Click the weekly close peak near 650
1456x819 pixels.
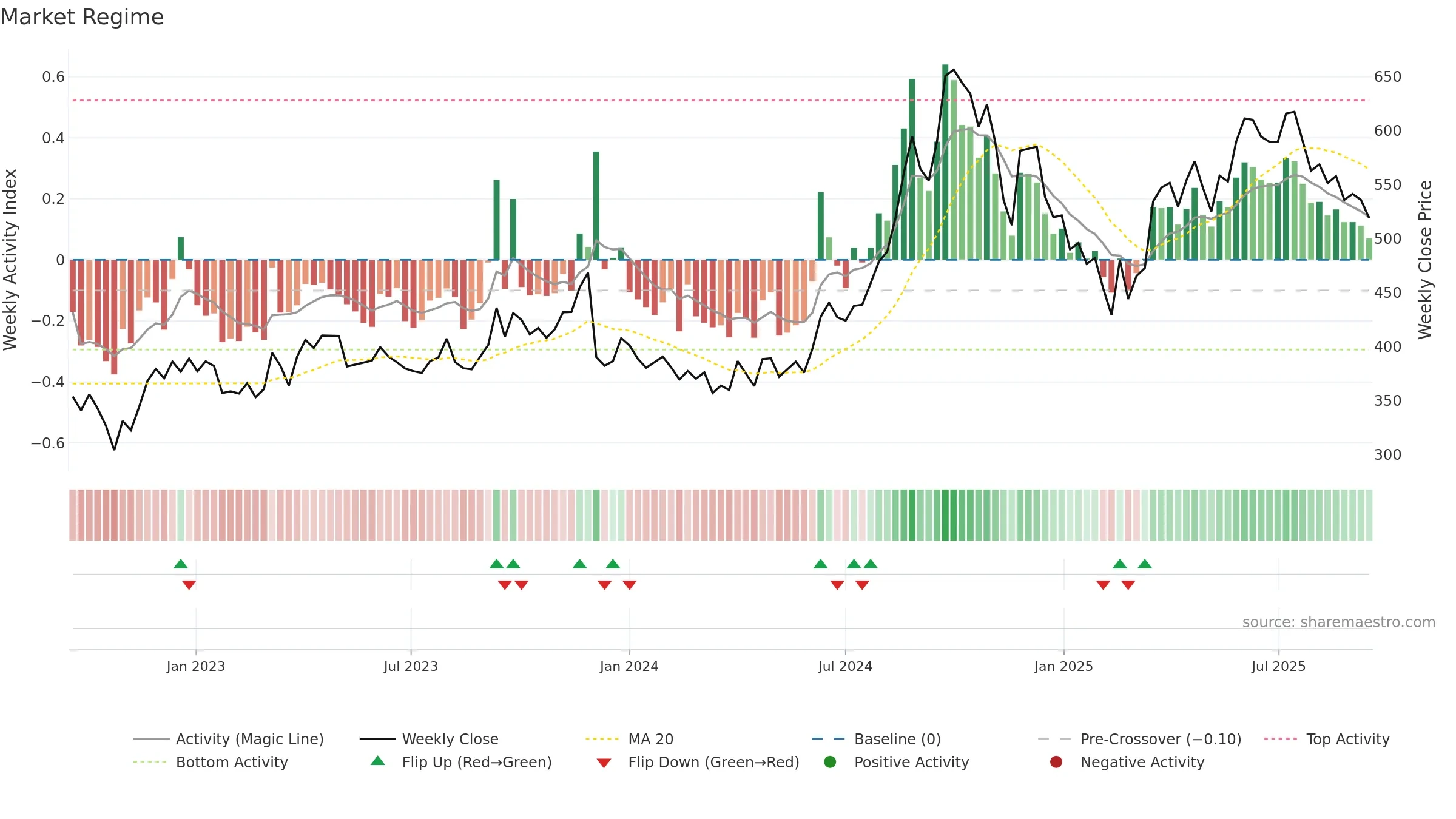pos(954,69)
